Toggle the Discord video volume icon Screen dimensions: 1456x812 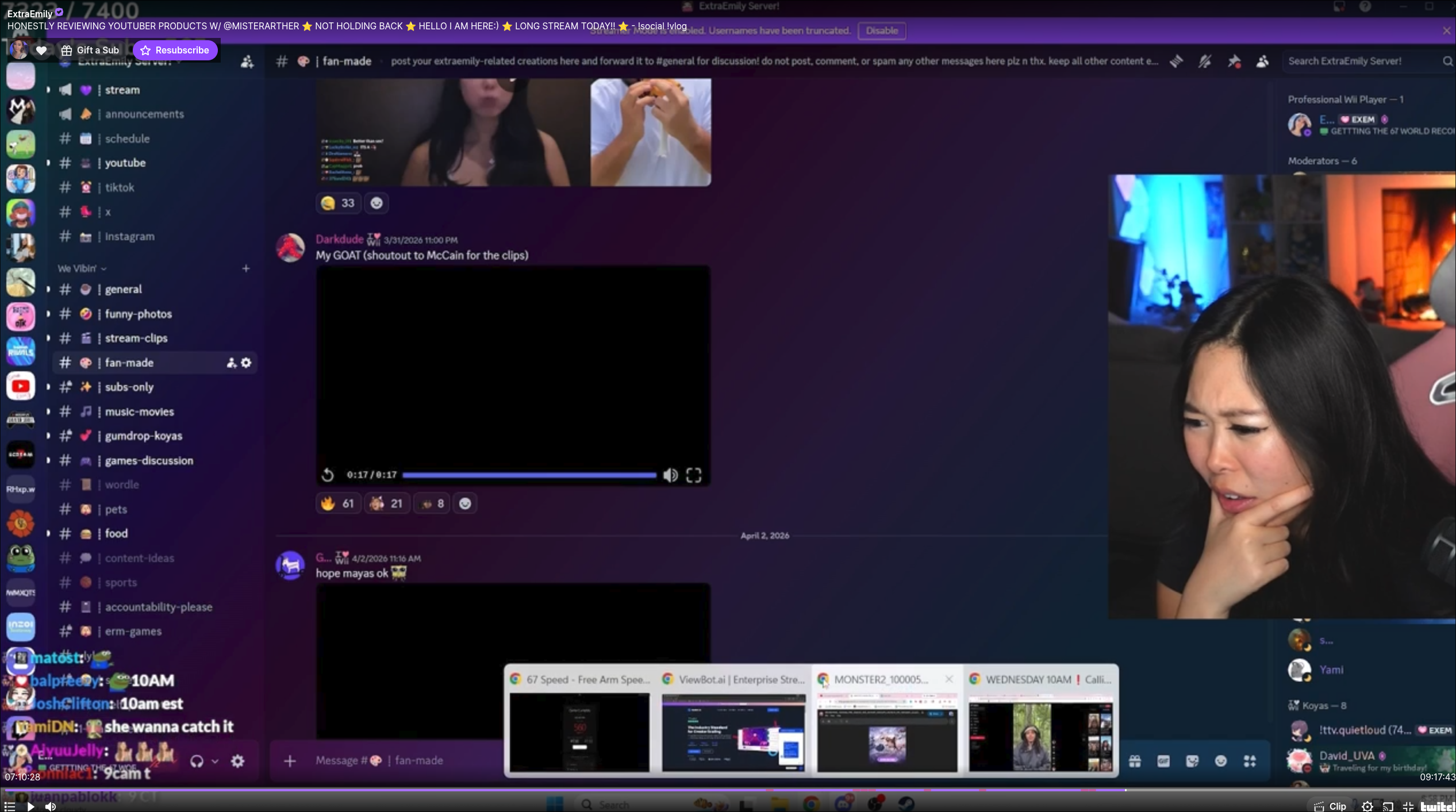tap(670, 475)
